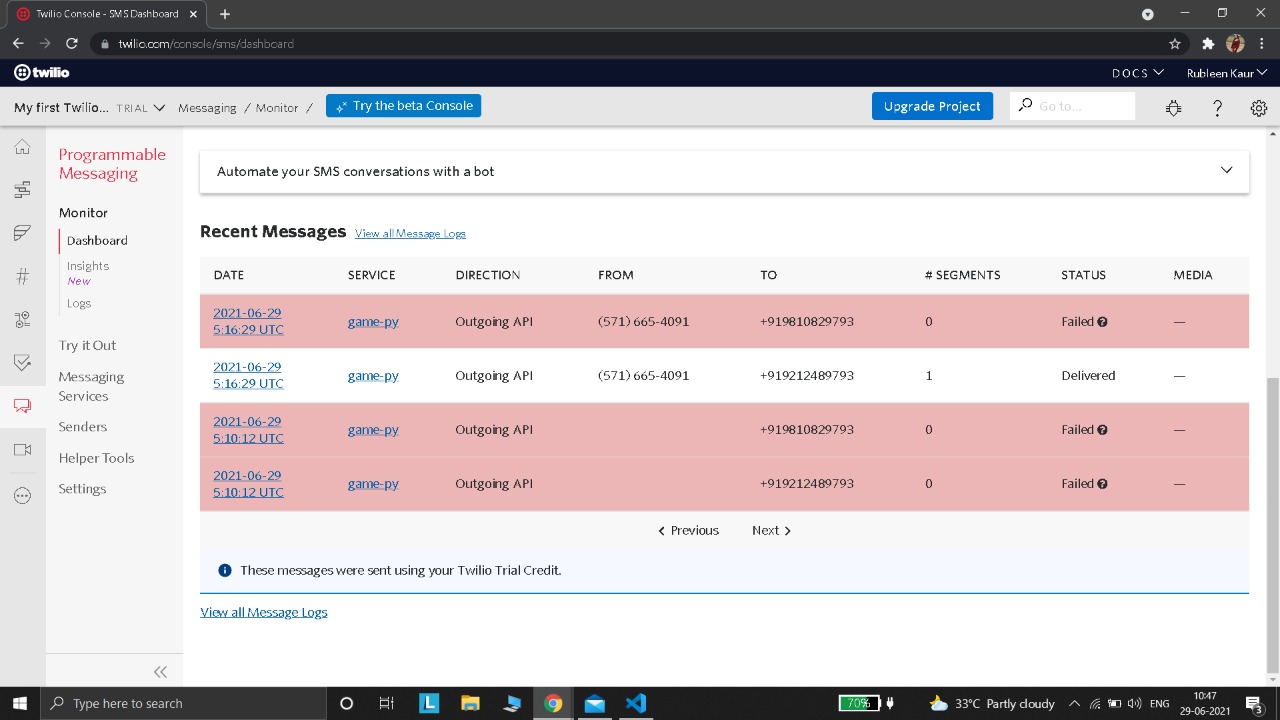The width and height of the screenshot is (1280, 720).
Task: Click the Twilio logo
Action: (x=42, y=72)
